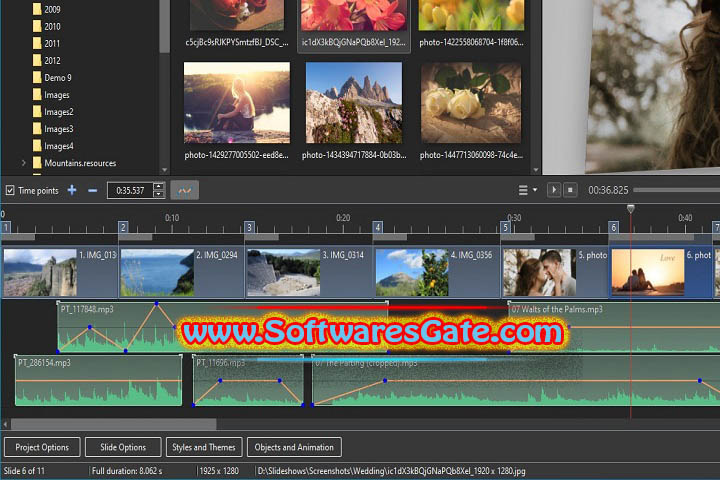
Task: Click timeline marker 6
Action: tap(613, 227)
